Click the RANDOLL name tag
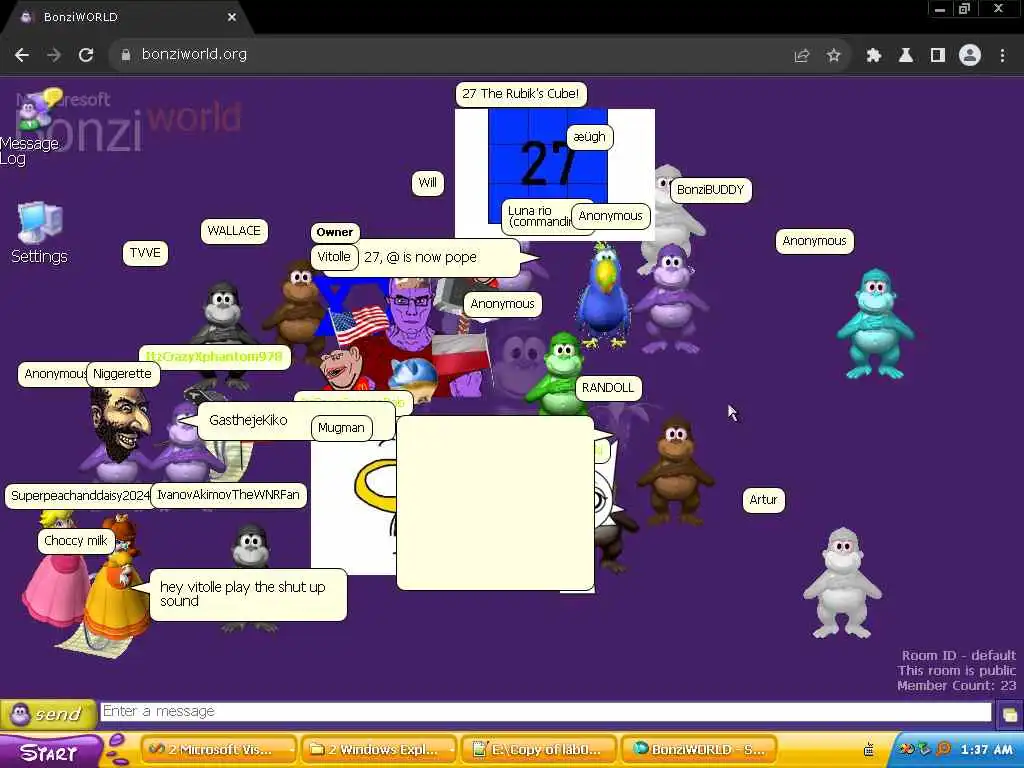1024x768 pixels. pos(608,388)
